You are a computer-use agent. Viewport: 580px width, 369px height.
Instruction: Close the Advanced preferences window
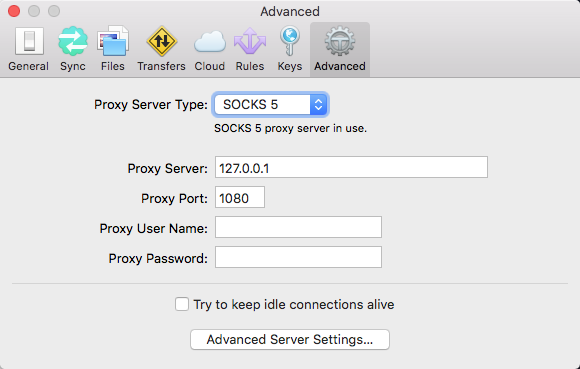click(x=14, y=11)
